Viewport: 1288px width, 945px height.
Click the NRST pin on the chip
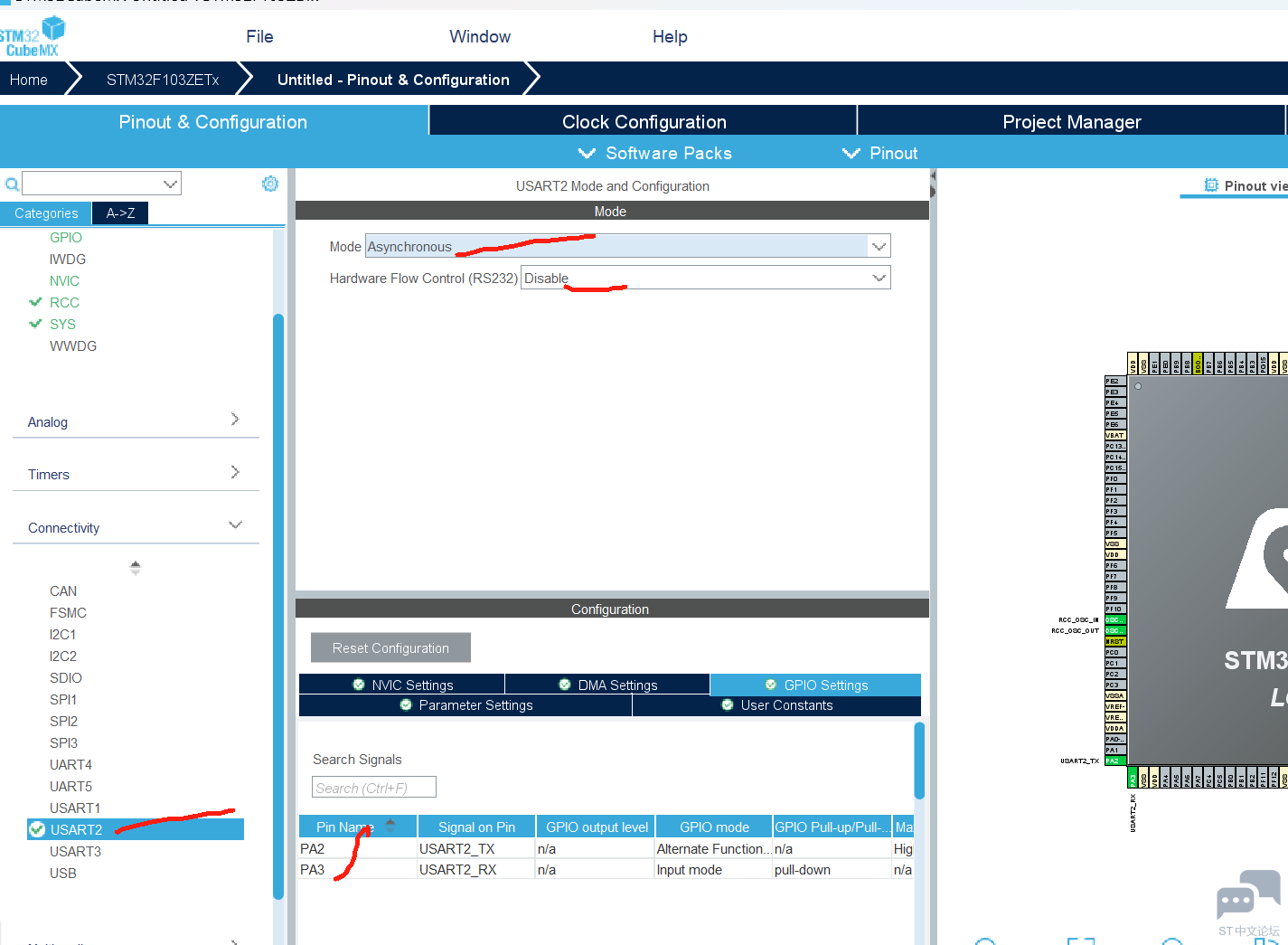[x=1115, y=641]
